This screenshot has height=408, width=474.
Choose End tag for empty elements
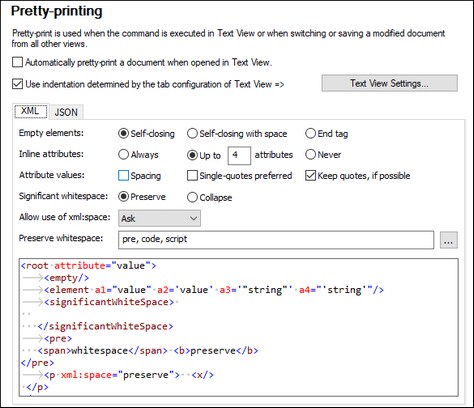click(x=310, y=134)
